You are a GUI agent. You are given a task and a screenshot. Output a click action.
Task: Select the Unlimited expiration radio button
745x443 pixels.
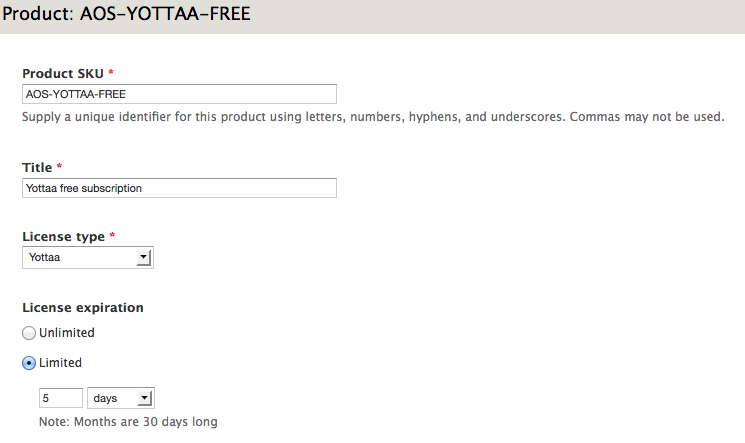(29, 333)
